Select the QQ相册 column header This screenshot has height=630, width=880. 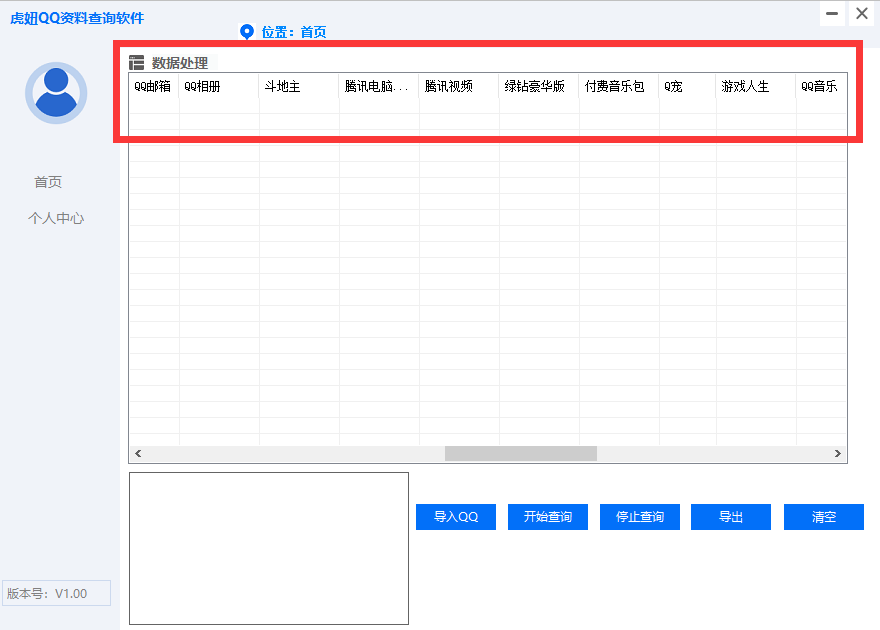[219, 86]
